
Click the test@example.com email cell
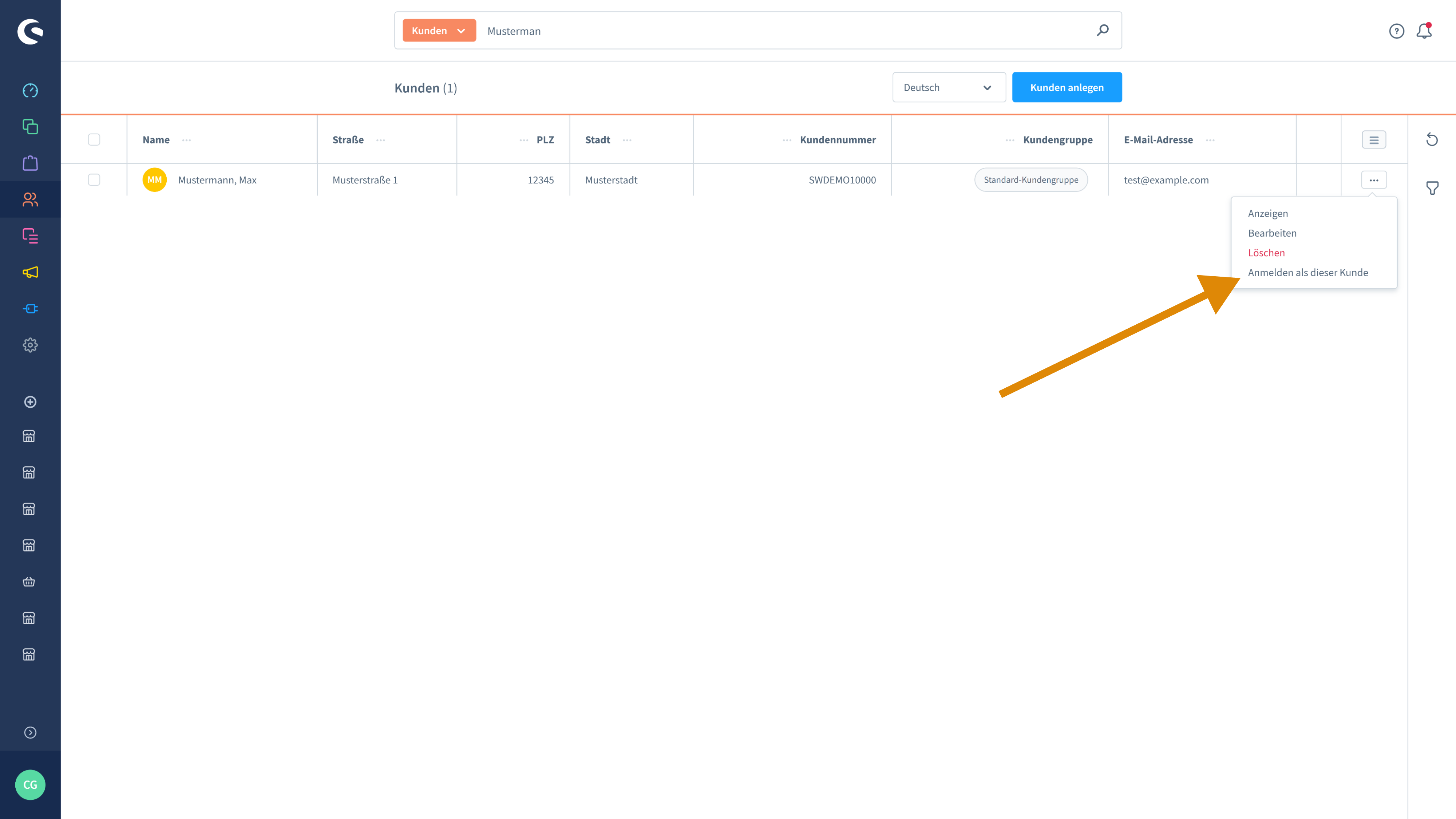pos(1166,180)
